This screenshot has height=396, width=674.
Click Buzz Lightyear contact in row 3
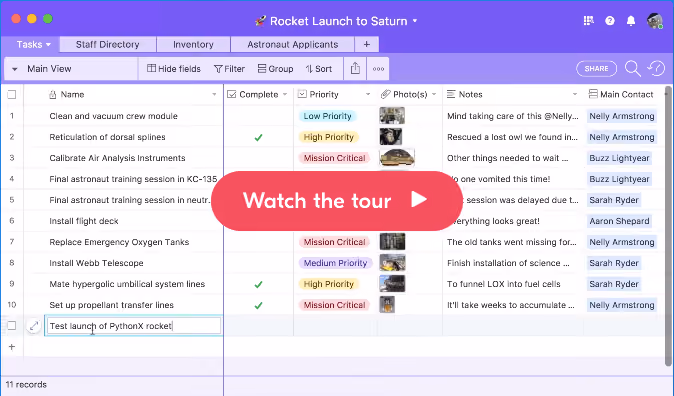tap(619, 158)
